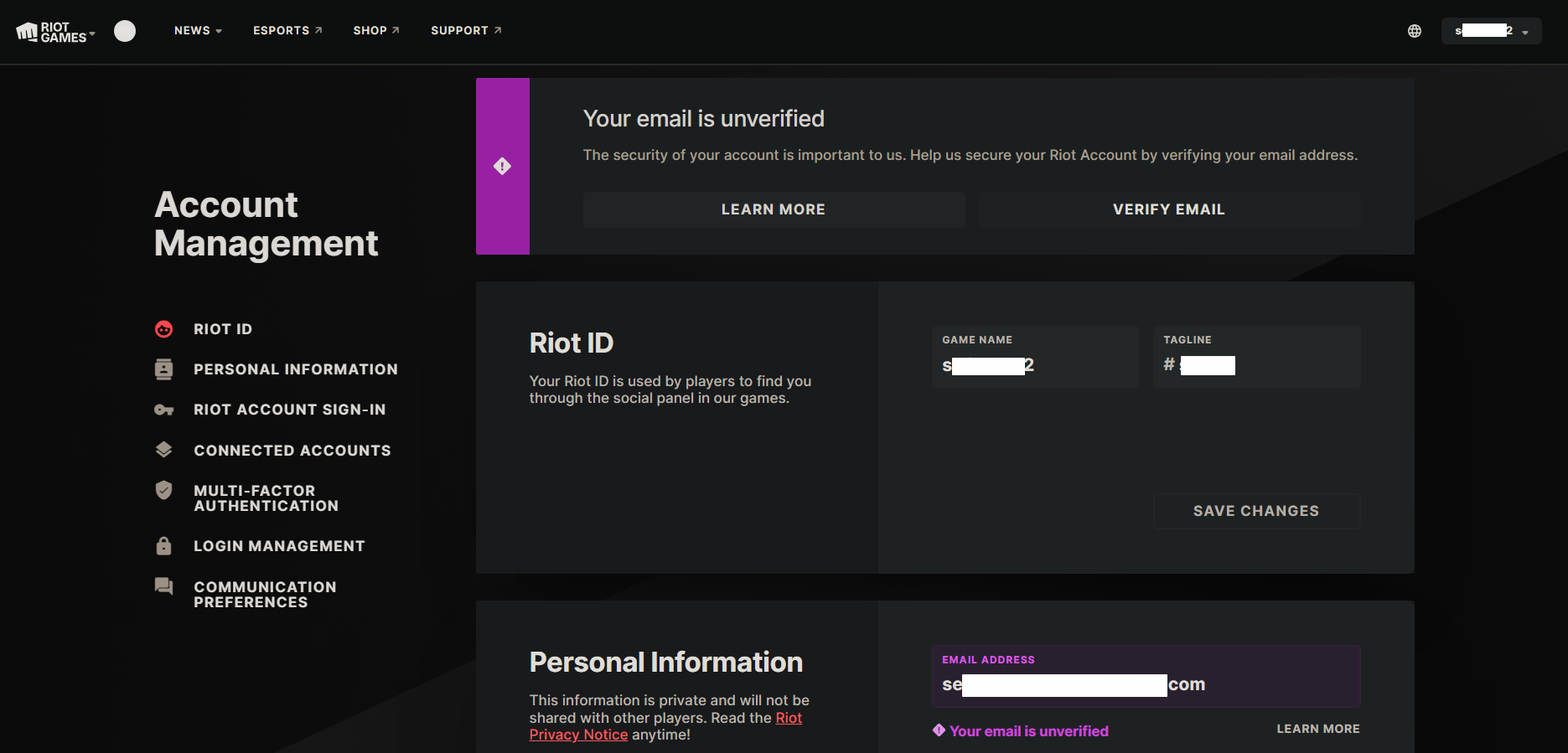Expand the News dropdown menu

198,31
